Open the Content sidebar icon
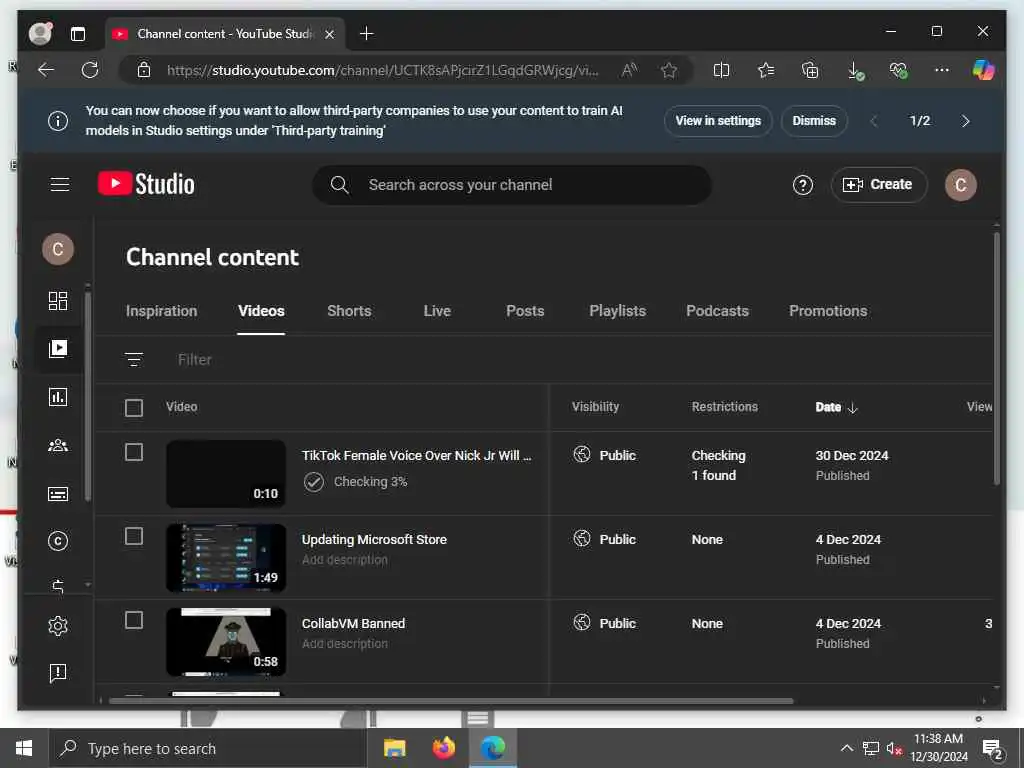 [x=57, y=349]
